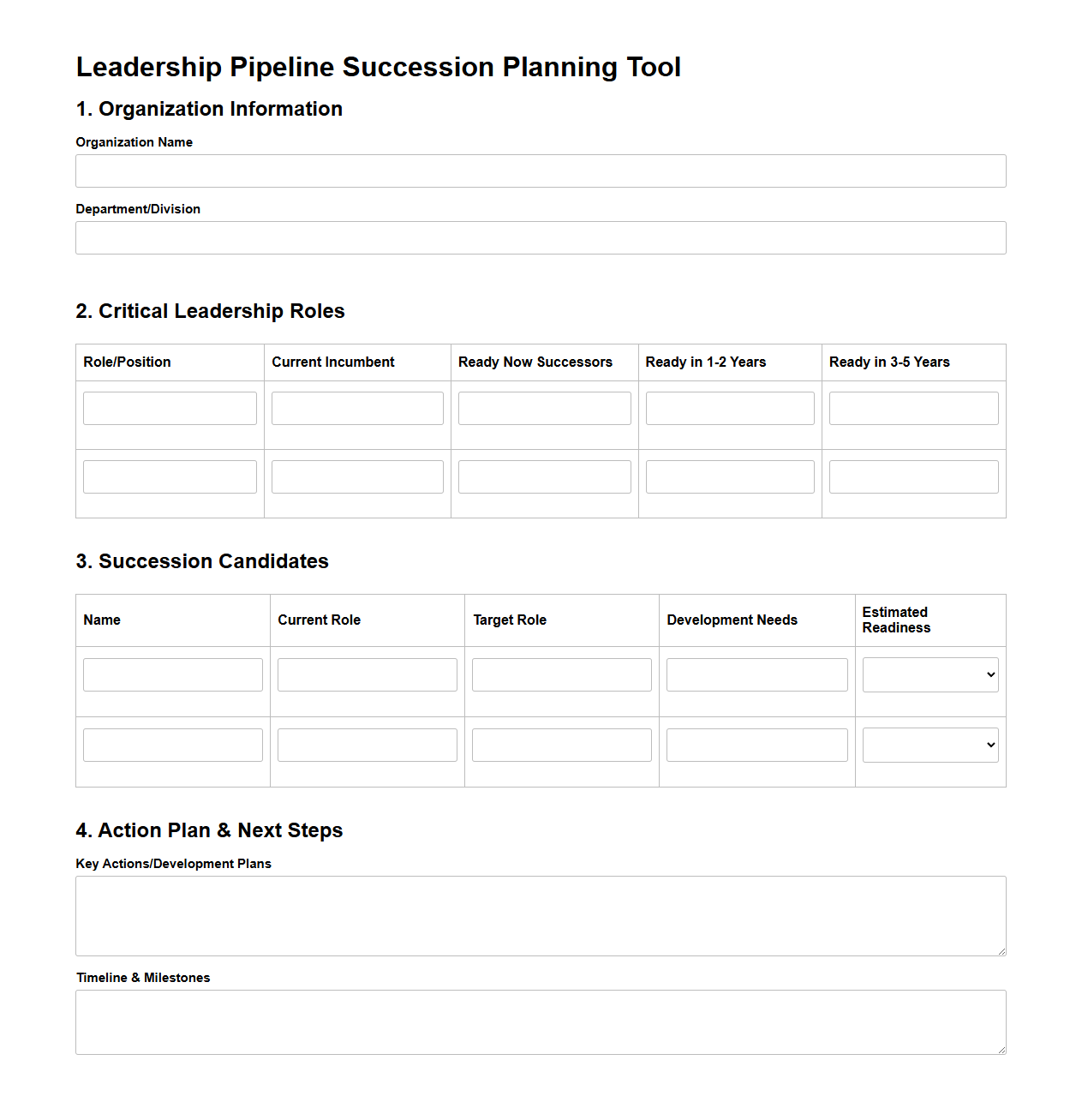Click the second Ready Now Successors field
The image size is (1082, 1120).
[544, 476]
